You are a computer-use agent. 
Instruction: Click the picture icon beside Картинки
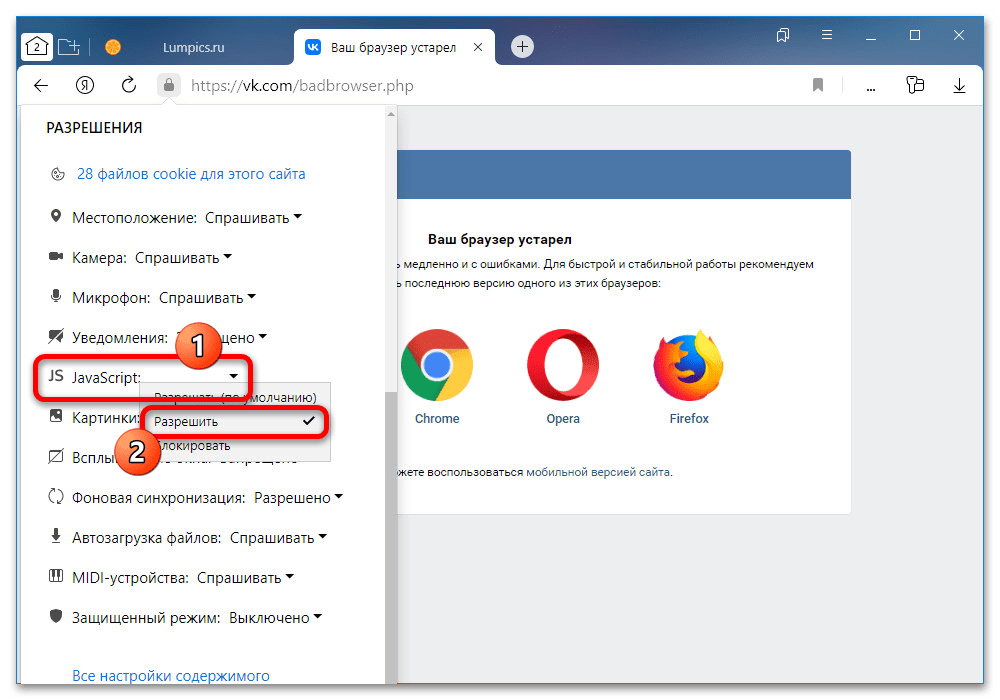56,416
